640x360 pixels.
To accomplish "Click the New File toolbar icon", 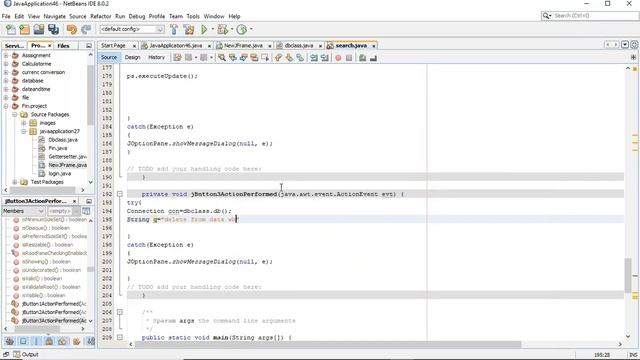I will coord(11,29).
